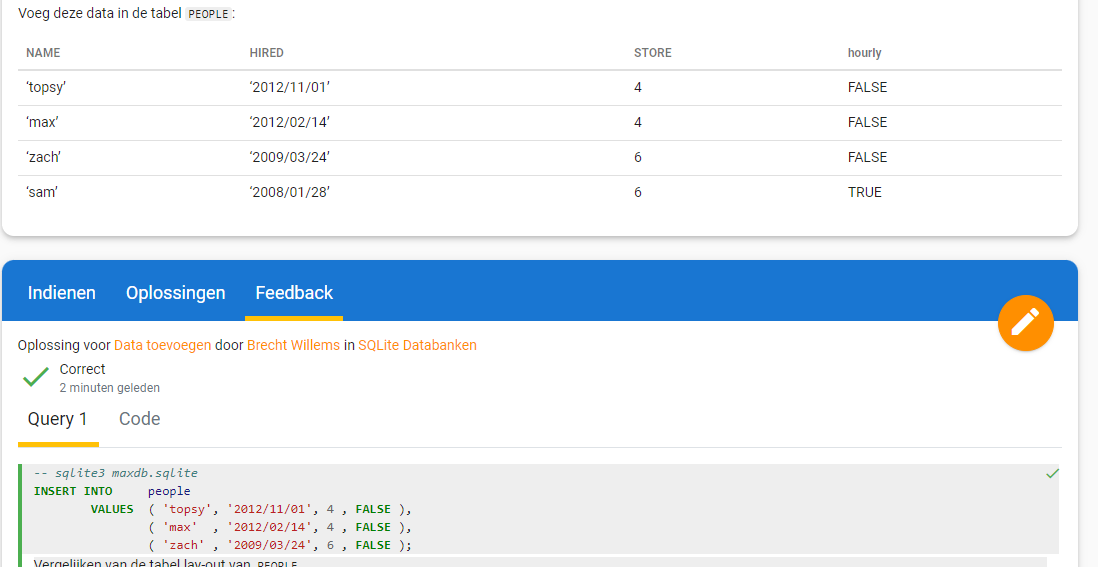The image size is (1098, 567).
Task: Click the small green check beside query
Action: tap(1052, 474)
